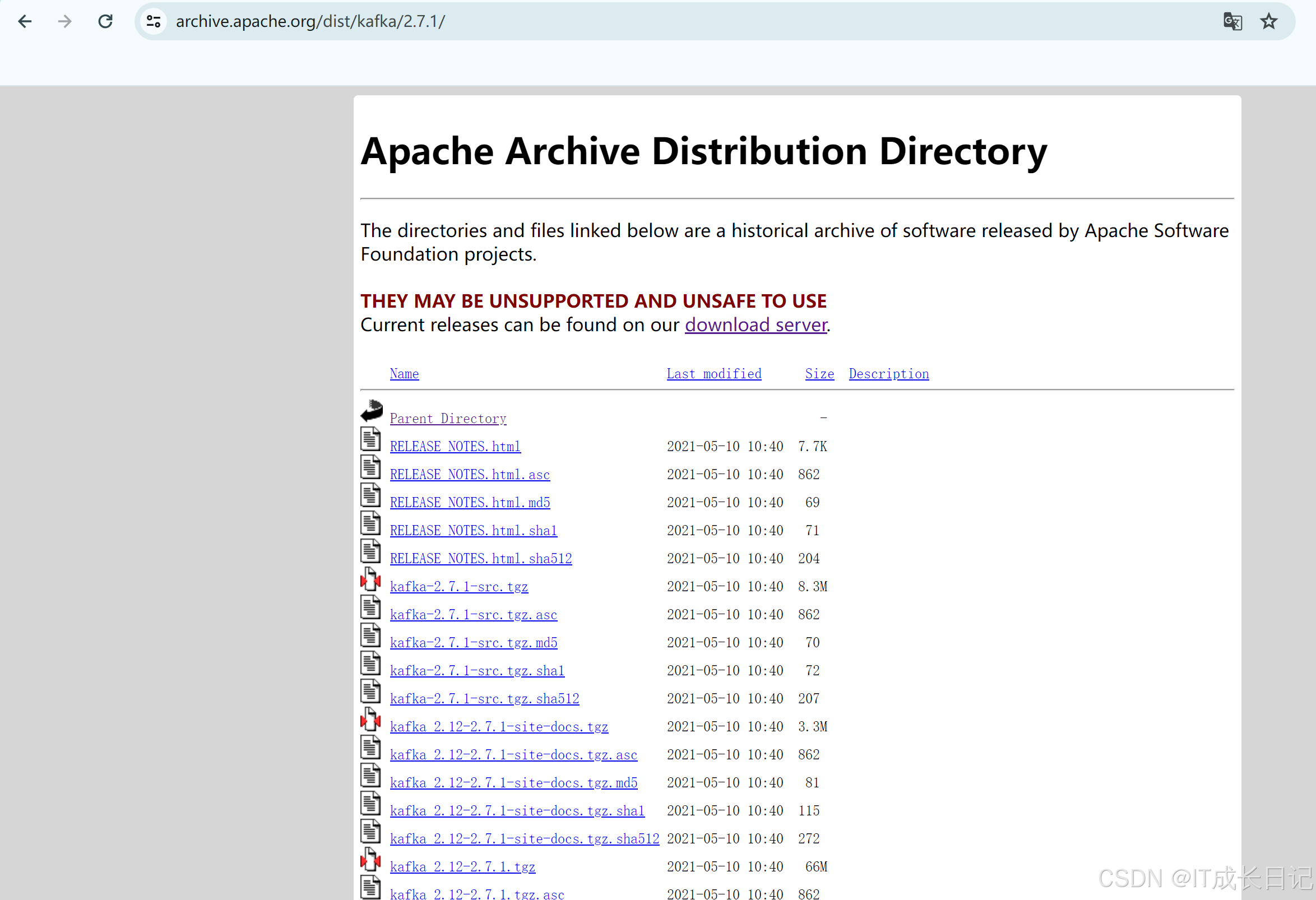Viewport: 1316px width, 900px height.
Task: Bookmark this page with star icon
Action: pyautogui.click(x=1268, y=21)
